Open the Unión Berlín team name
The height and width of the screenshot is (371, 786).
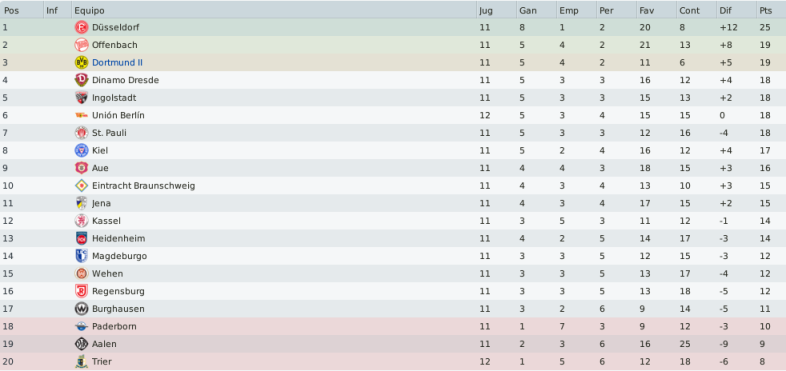(x=118, y=115)
